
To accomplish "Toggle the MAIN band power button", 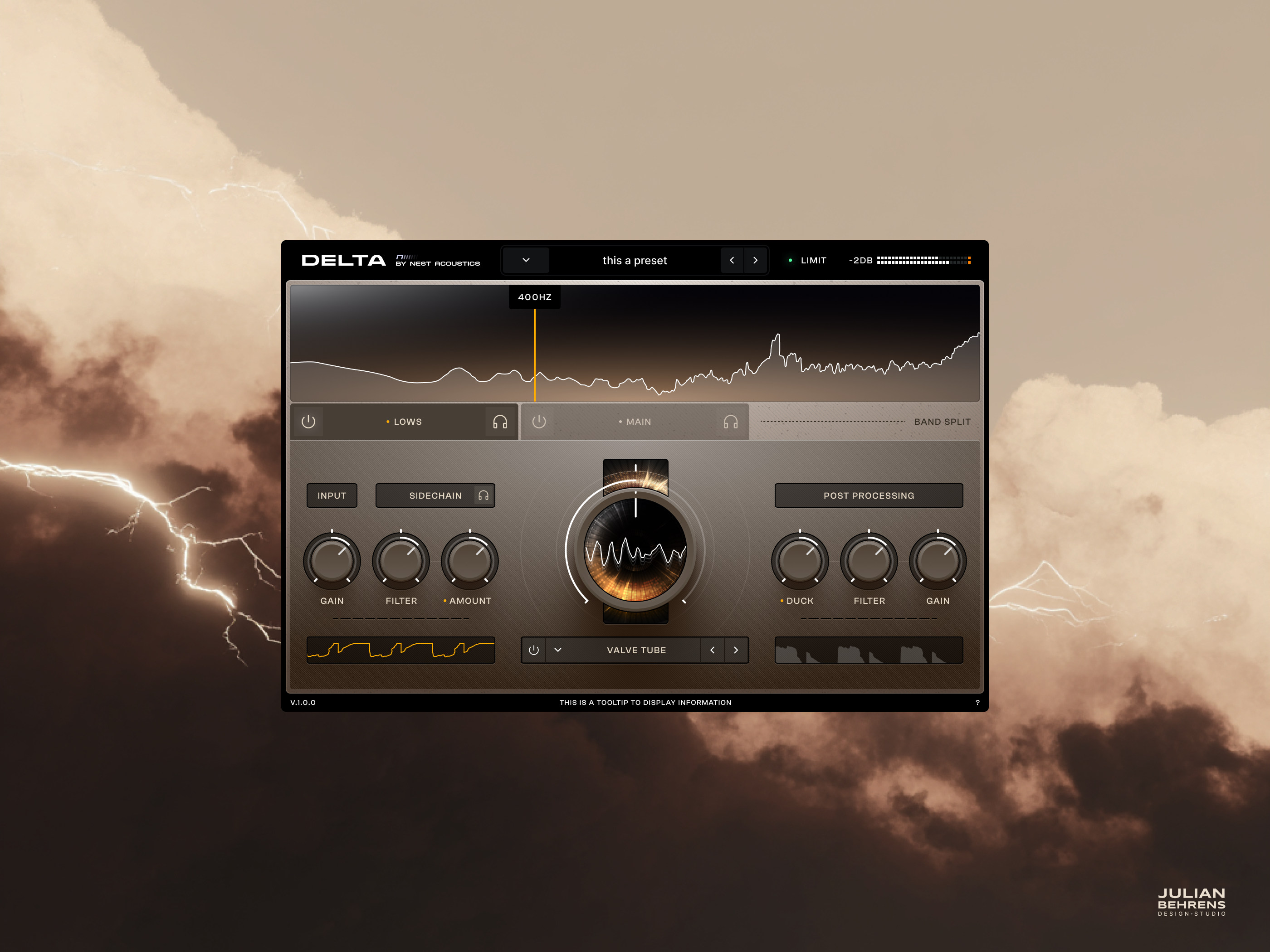I will pyautogui.click(x=538, y=422).
